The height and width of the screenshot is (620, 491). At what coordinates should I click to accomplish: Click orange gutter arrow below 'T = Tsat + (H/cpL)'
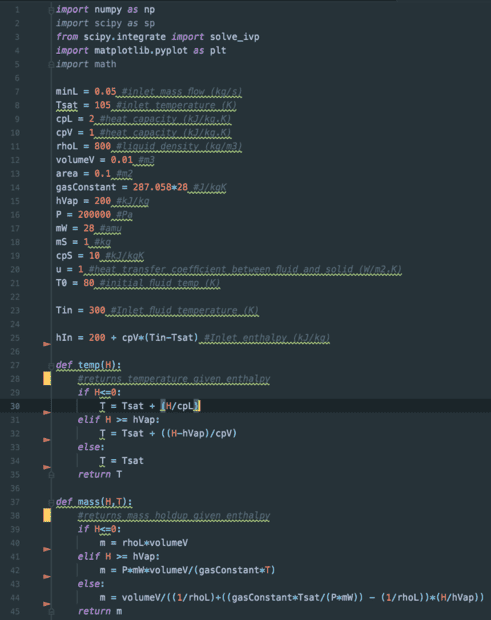tap(47, 412)
